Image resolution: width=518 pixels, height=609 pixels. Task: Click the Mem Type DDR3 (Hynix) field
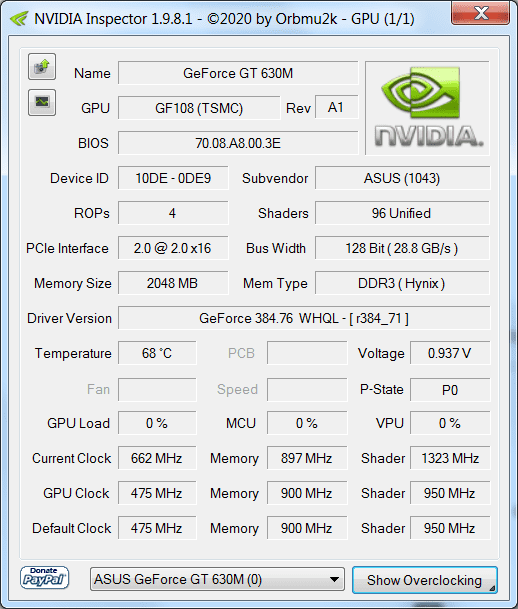click(x=402, y=283)
